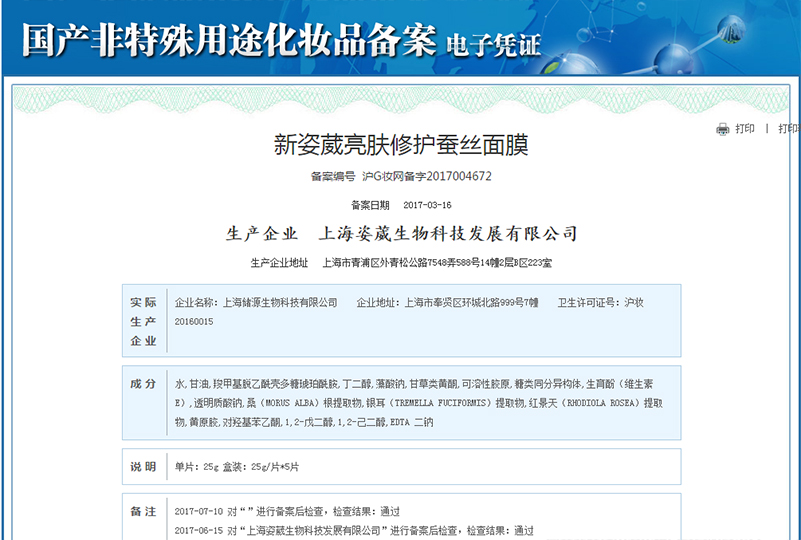Click the printer icon next to 打印

pyautogui.click(x=723, y=129)
